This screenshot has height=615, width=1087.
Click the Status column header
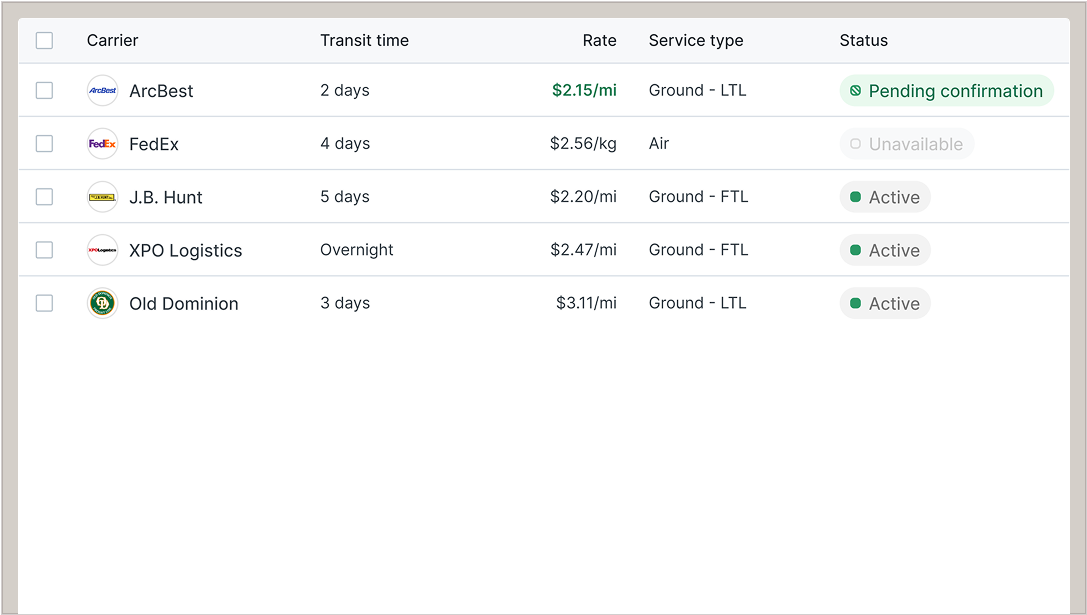click(x=863, y=41)
